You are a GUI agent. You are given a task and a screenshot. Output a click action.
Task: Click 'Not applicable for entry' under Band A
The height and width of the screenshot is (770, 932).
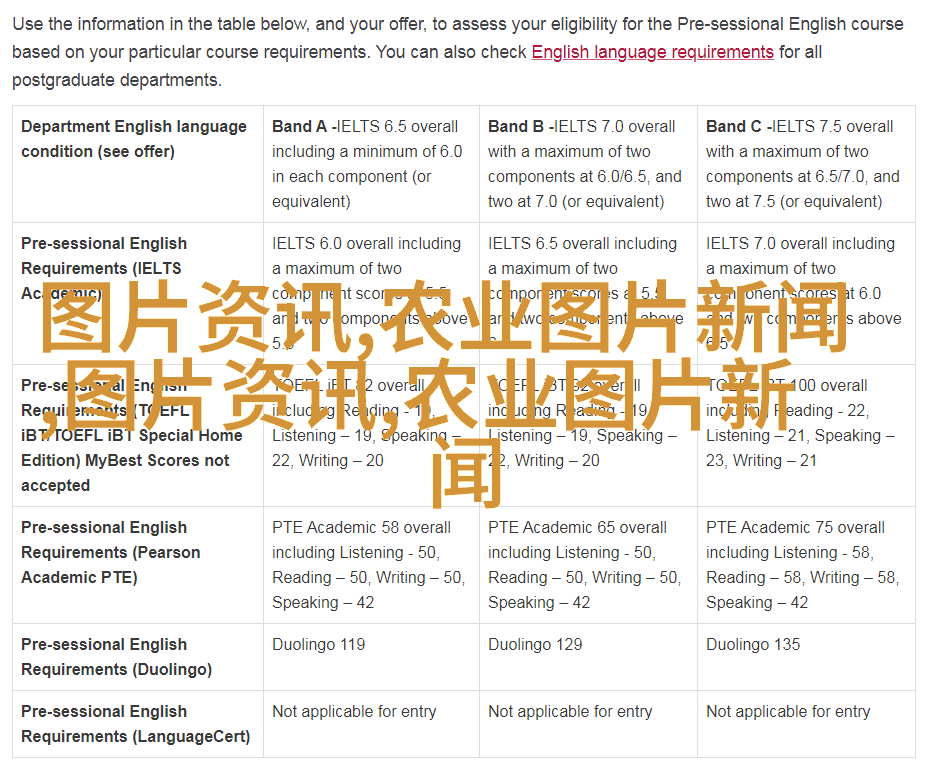point(371,724)
